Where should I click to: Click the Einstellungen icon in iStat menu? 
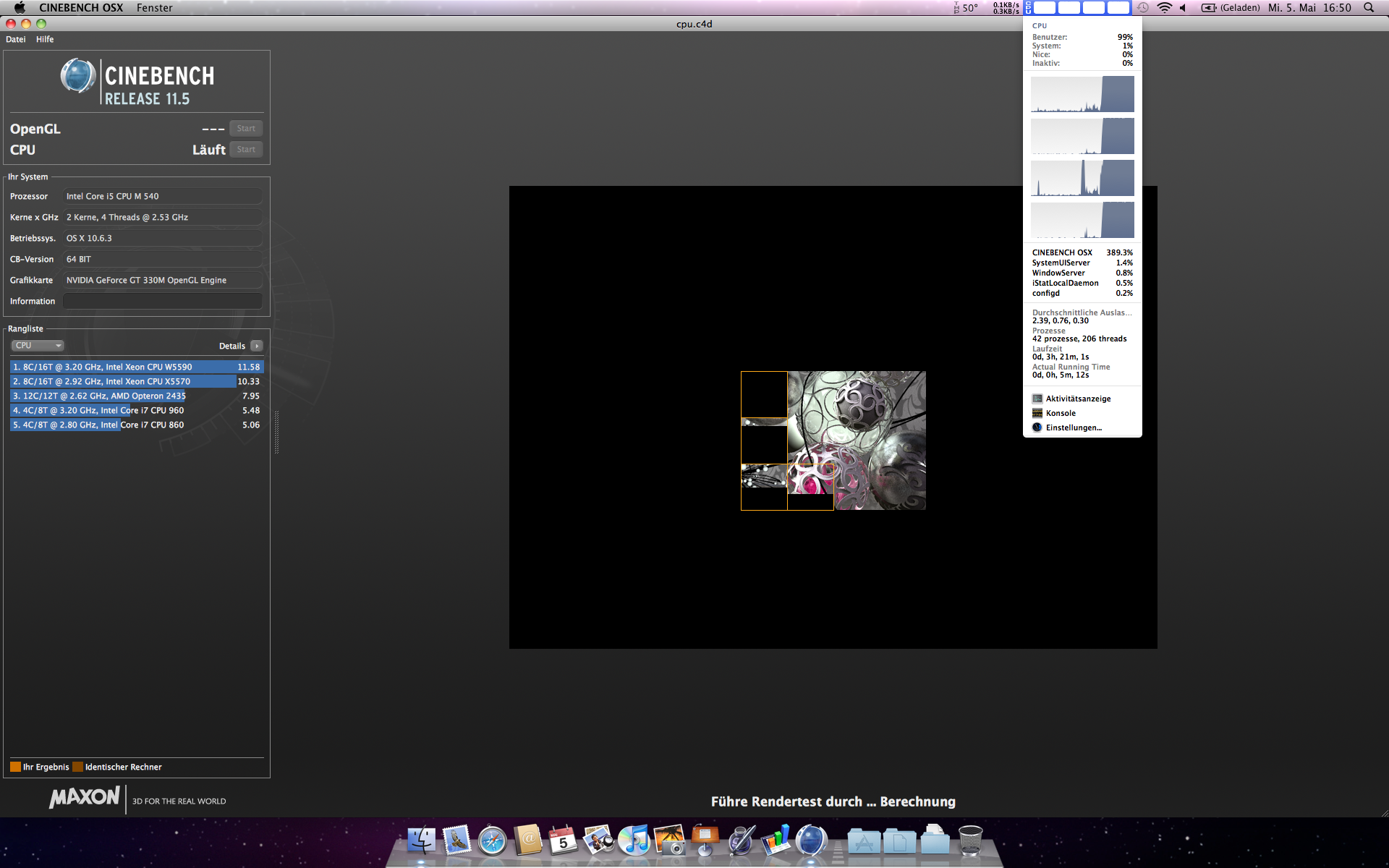(x=1037, y=427)
